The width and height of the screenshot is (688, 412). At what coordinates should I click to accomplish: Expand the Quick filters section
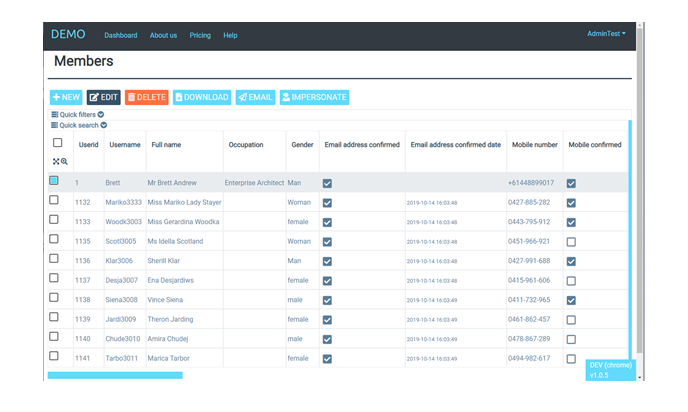[x=78, y=115]
